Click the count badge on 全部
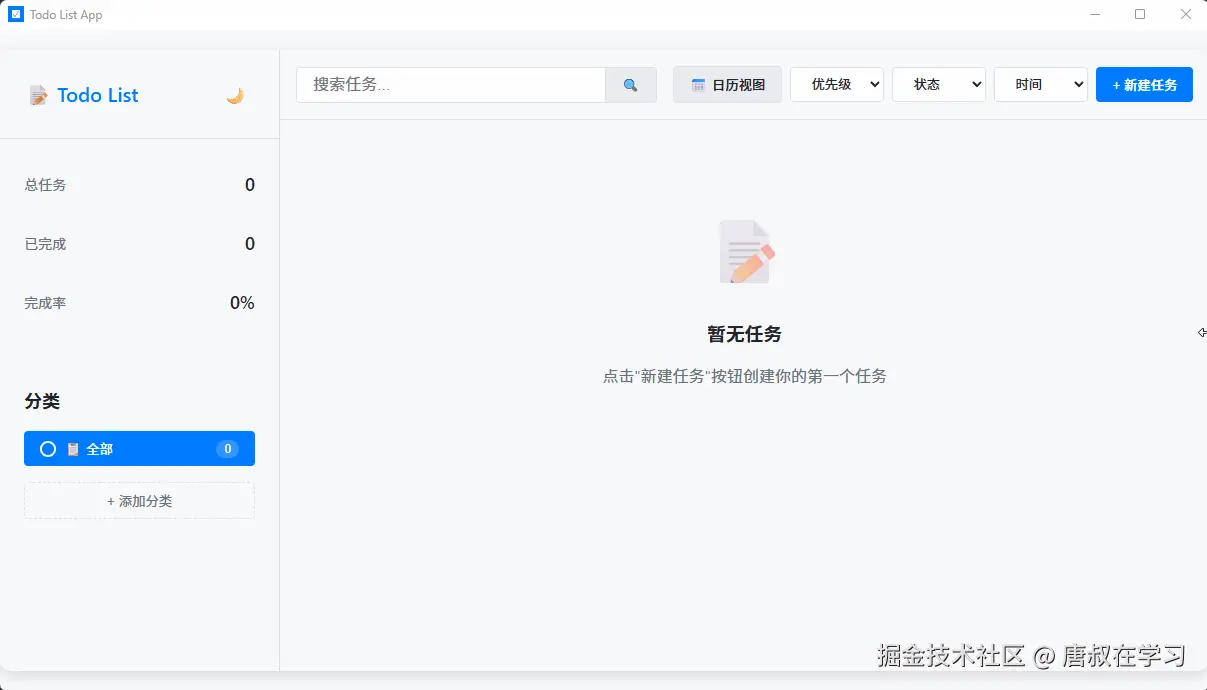1207x690 pixels. pyautogui.click(x=227, y=449)
